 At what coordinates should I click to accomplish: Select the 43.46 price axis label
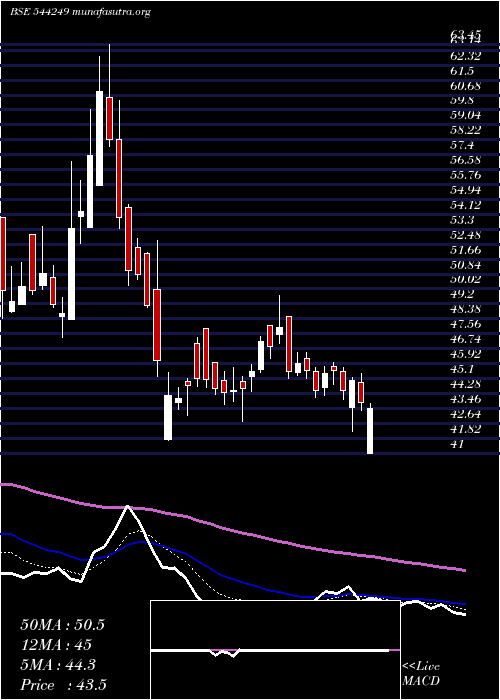[x=466, y=399]
